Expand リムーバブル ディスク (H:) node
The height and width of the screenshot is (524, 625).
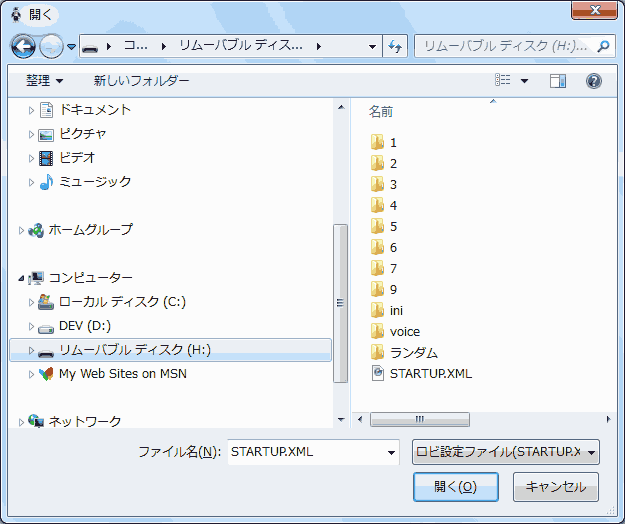pyautogui.click(x=31, y=350)
